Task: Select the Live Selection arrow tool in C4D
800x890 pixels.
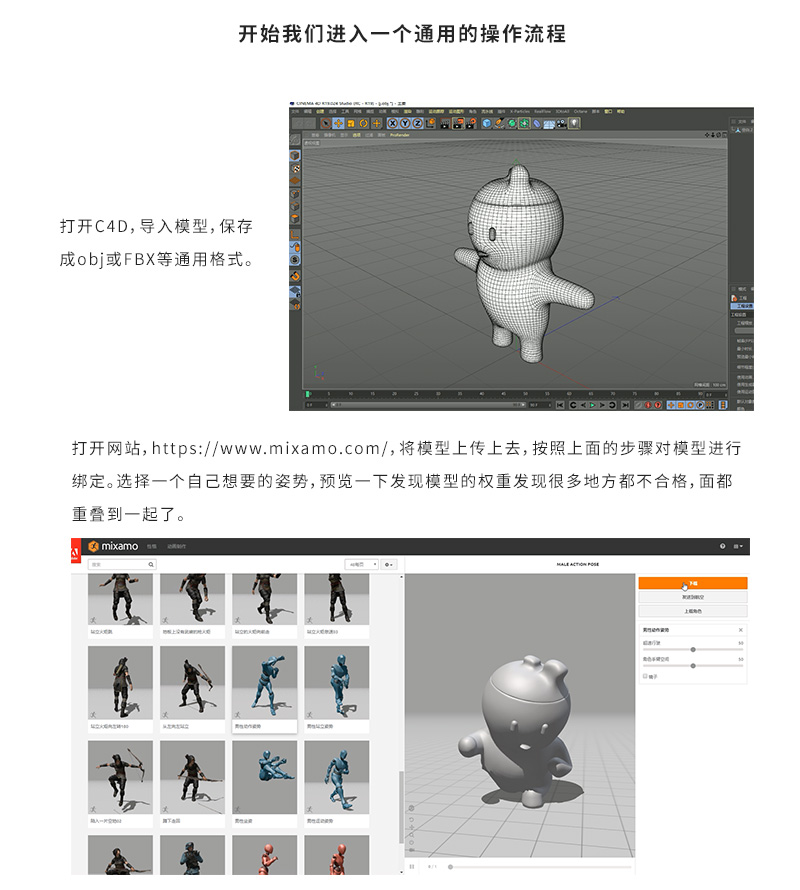Action: click(x=326, y=123)
